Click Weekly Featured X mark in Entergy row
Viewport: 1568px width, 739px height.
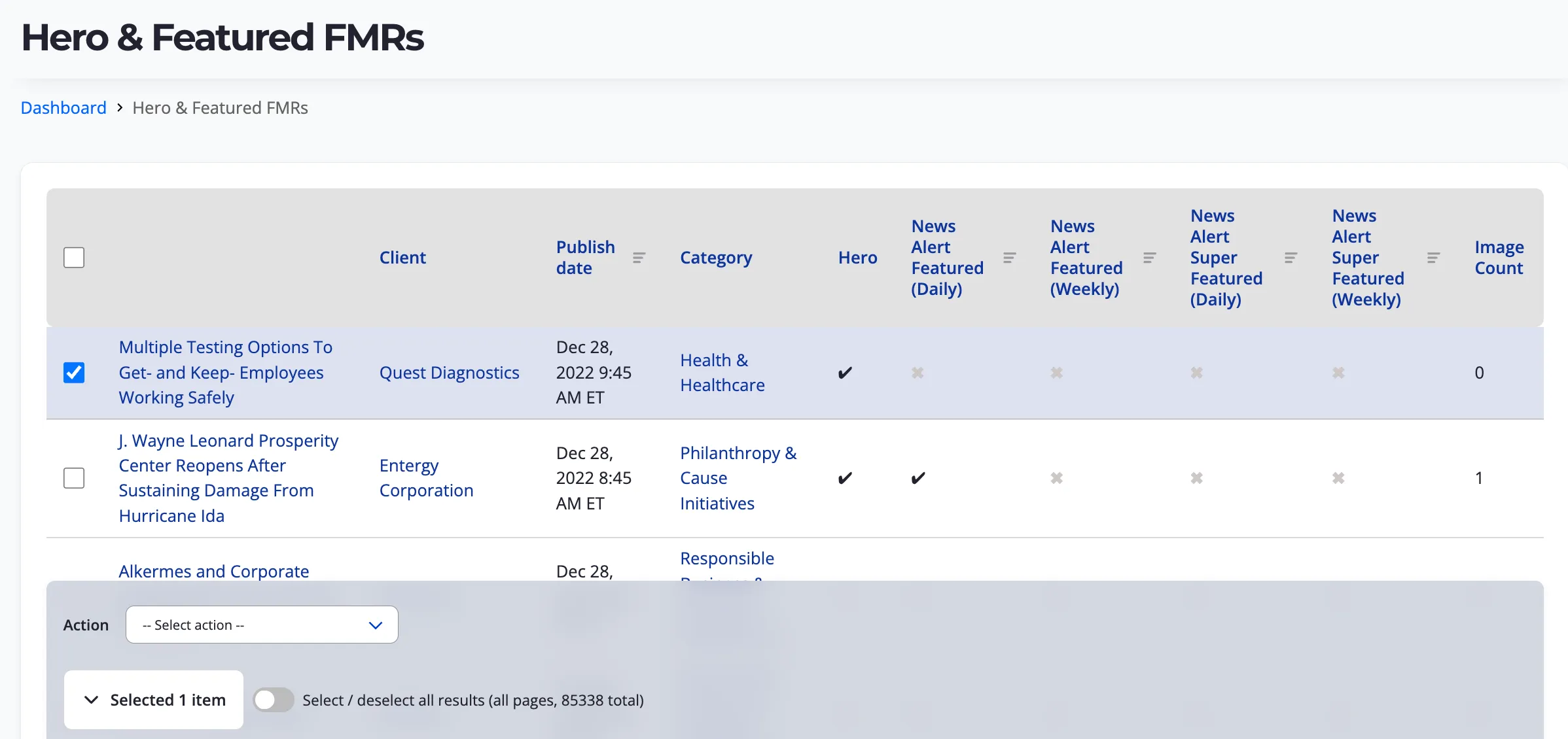[x=1057, y=478]
